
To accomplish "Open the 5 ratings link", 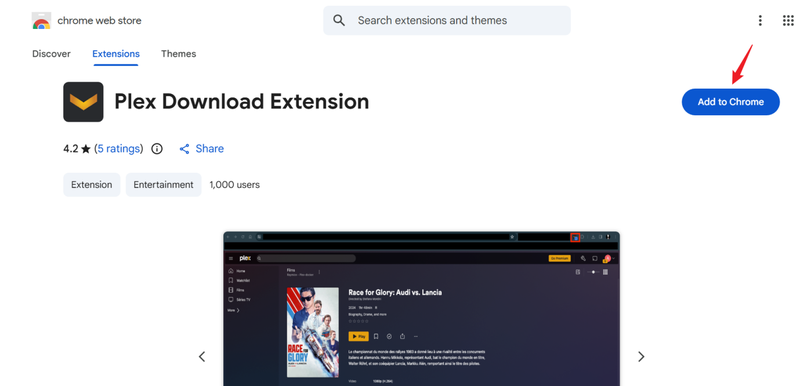I will [x=120, y=148].
